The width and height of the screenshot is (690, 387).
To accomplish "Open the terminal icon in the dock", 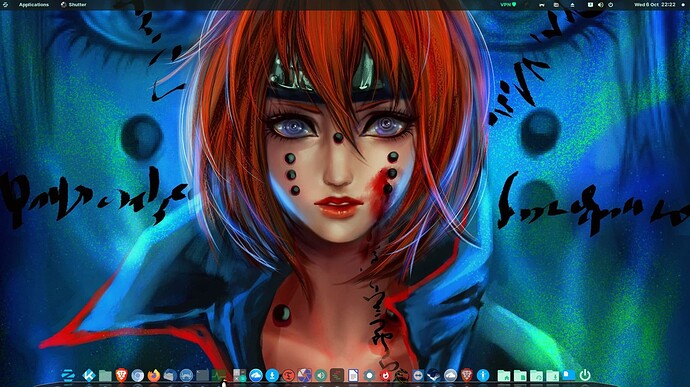I will pyautogui.click(x=202, y=375).
